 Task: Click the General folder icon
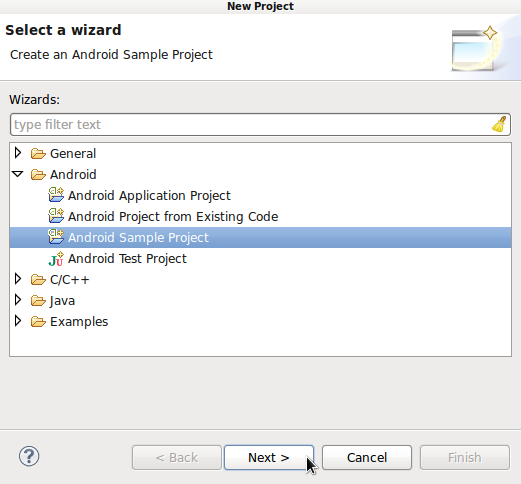[x=38, y=154]
